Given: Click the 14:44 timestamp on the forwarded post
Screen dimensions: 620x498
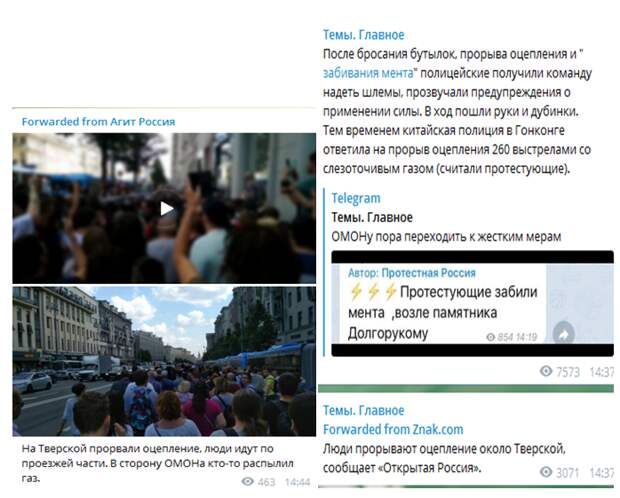Looking at the screenshot, I should tap(297, 482).
